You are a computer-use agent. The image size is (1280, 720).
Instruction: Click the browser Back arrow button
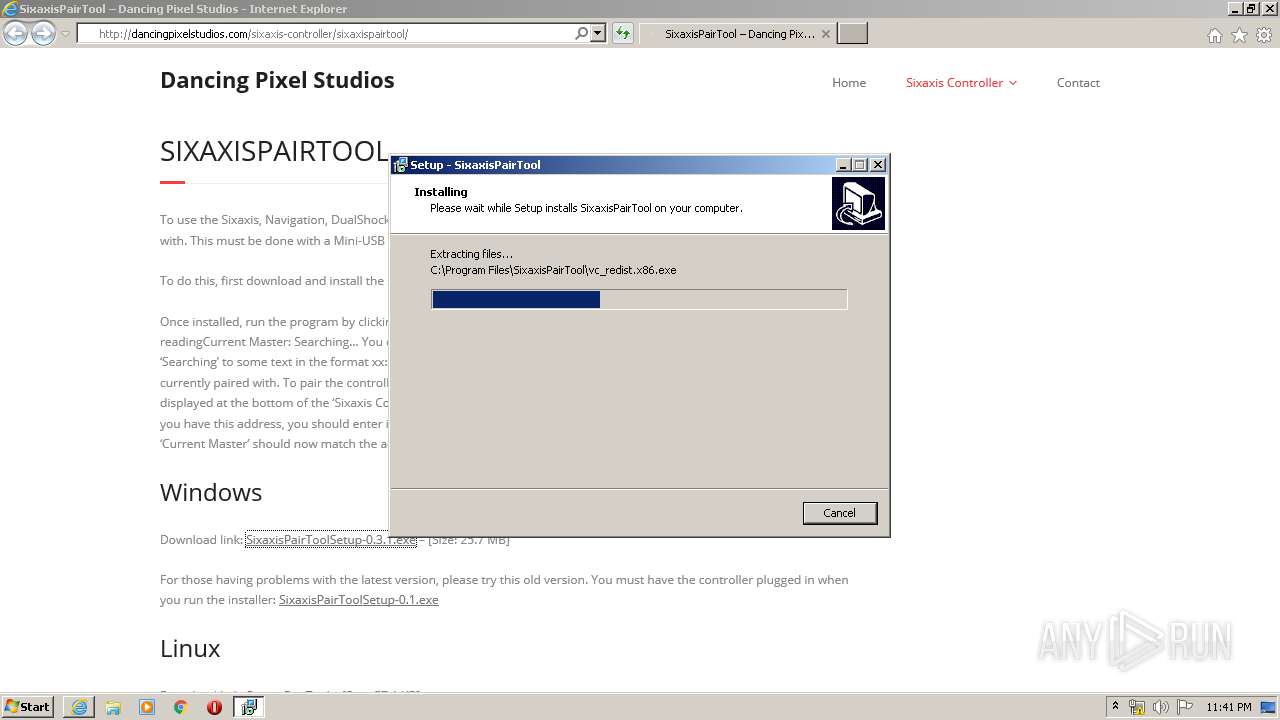[x=15, y=33]
